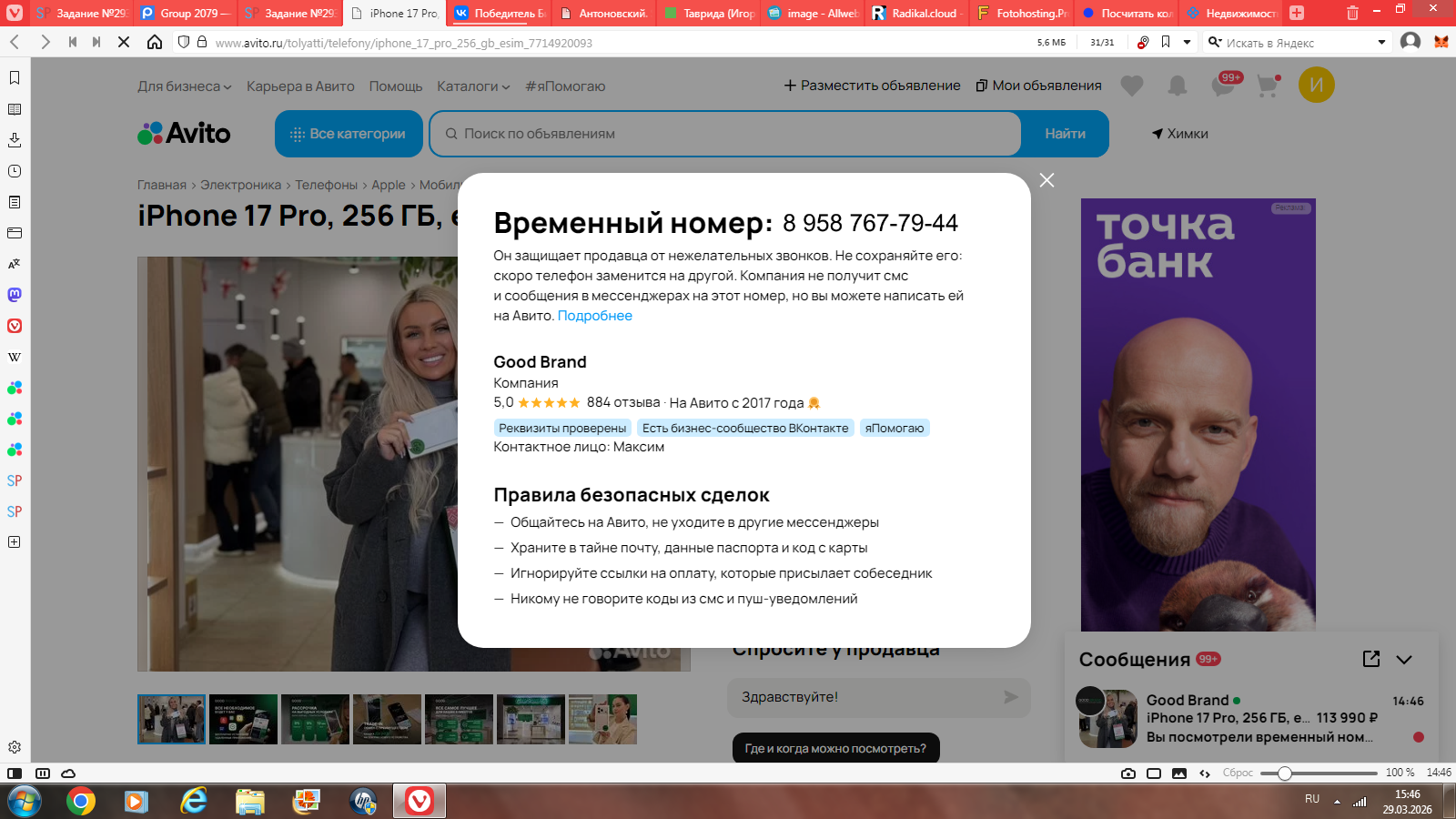Open the browser profile avatar icon
The image size is (1456, 819).
pyautogui.click(x=1410, y=42)
